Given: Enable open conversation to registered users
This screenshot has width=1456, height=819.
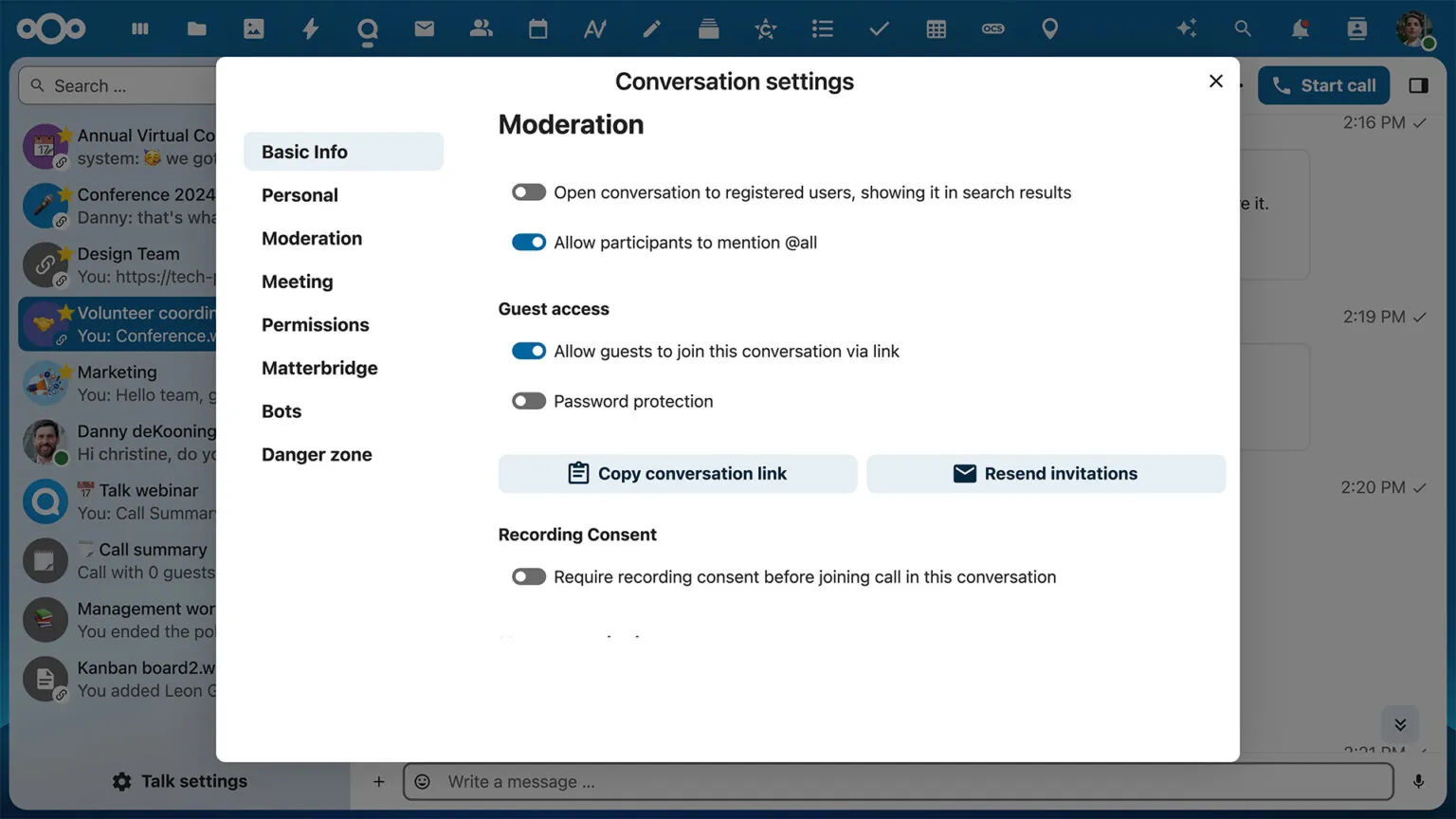Looking at the screenshot, I should (528, 191).
